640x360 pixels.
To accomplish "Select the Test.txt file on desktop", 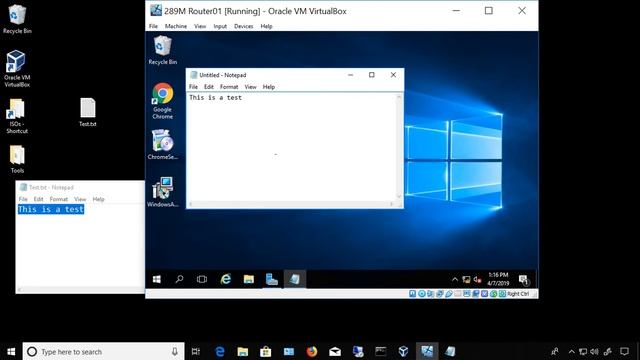I will tap(88, 112).
